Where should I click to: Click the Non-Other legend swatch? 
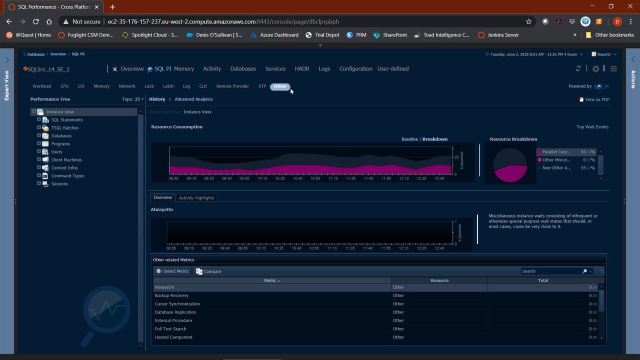pos(540,168)
